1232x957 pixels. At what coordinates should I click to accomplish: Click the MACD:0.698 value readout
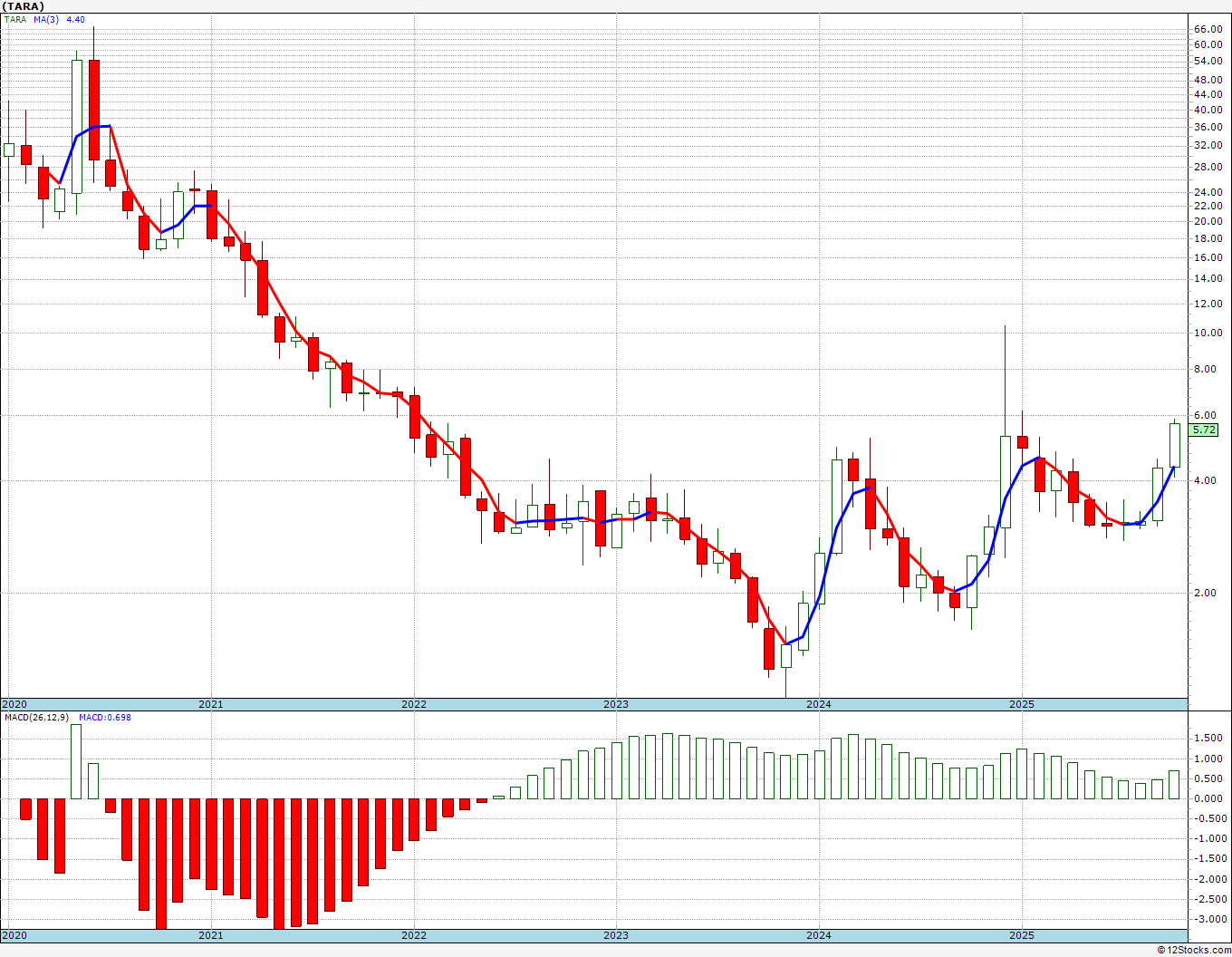tap(105, 717)
